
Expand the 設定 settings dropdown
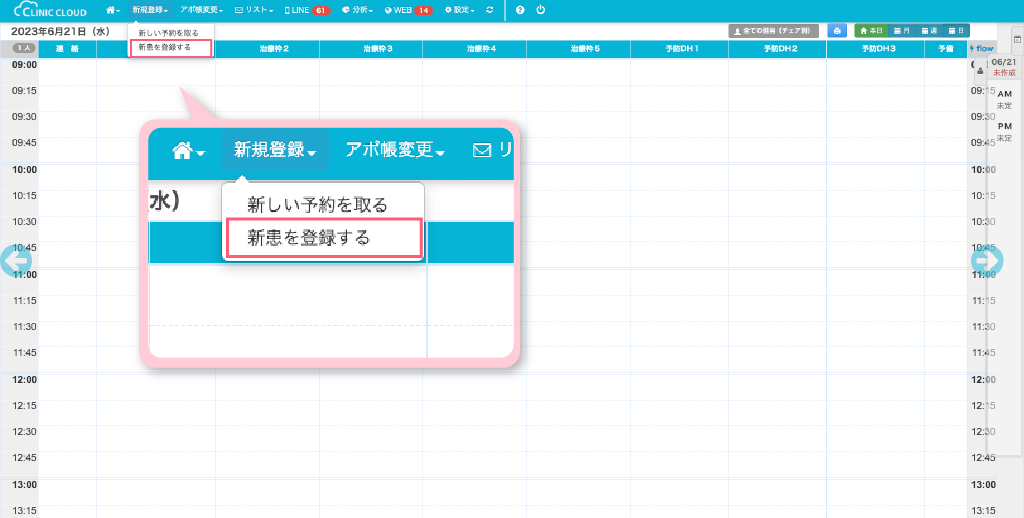pos(459,10)
